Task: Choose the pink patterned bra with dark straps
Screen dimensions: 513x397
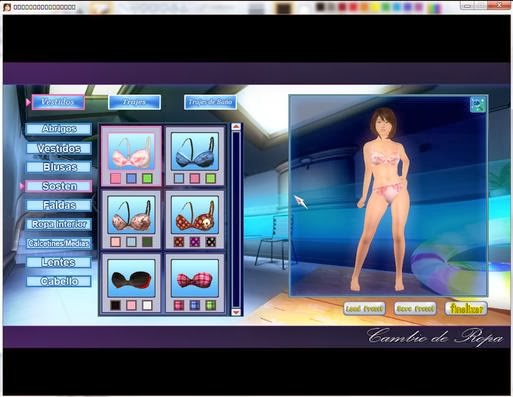Action: 131,215
